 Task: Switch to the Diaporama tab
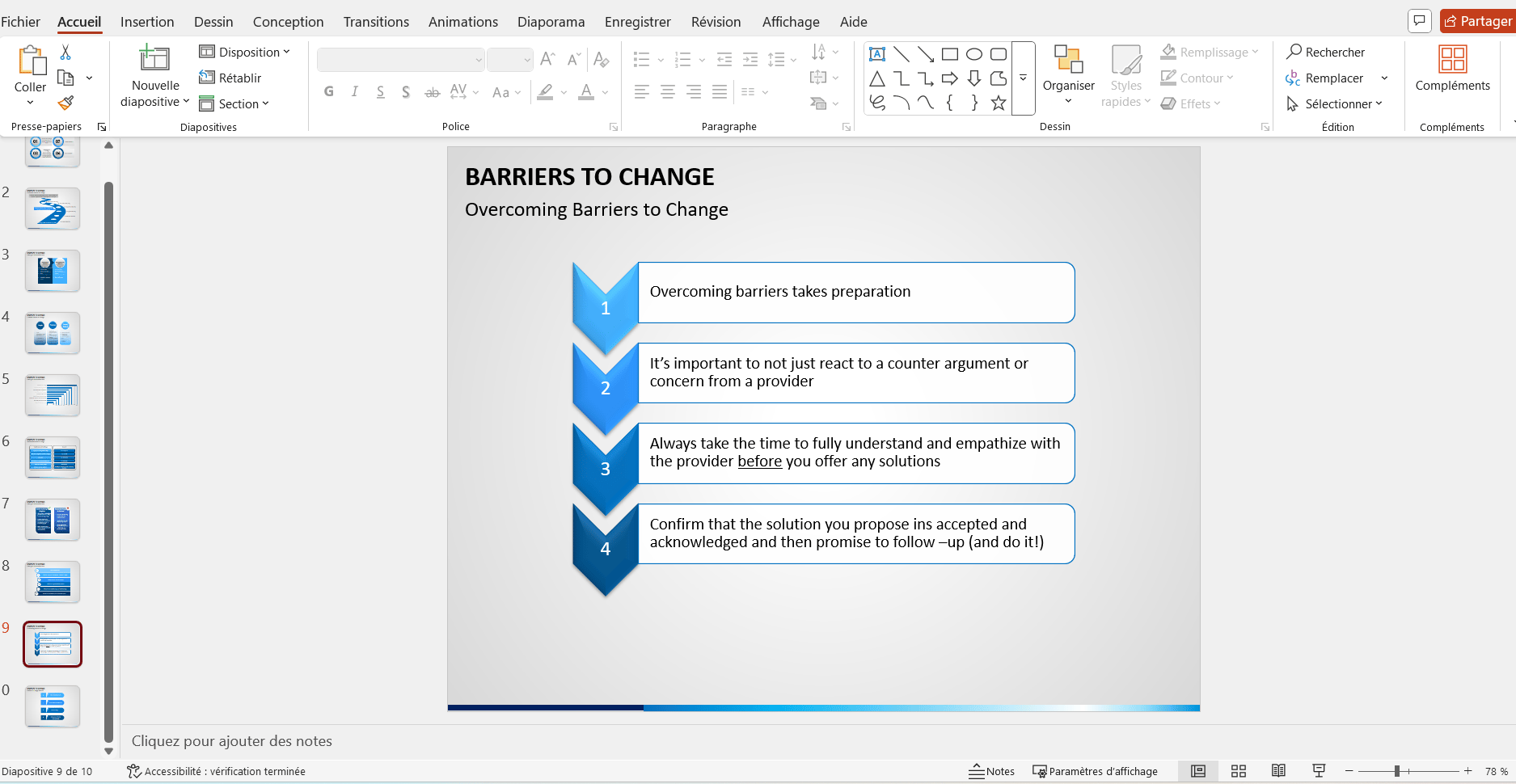pyautogui.click(x=551, y=22)
